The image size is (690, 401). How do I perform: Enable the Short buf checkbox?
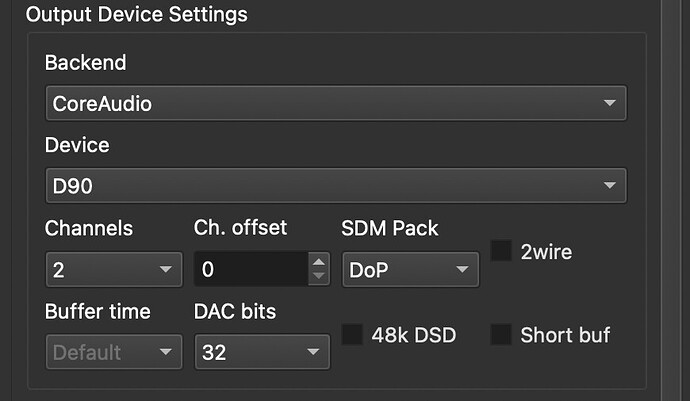(501, 335)
